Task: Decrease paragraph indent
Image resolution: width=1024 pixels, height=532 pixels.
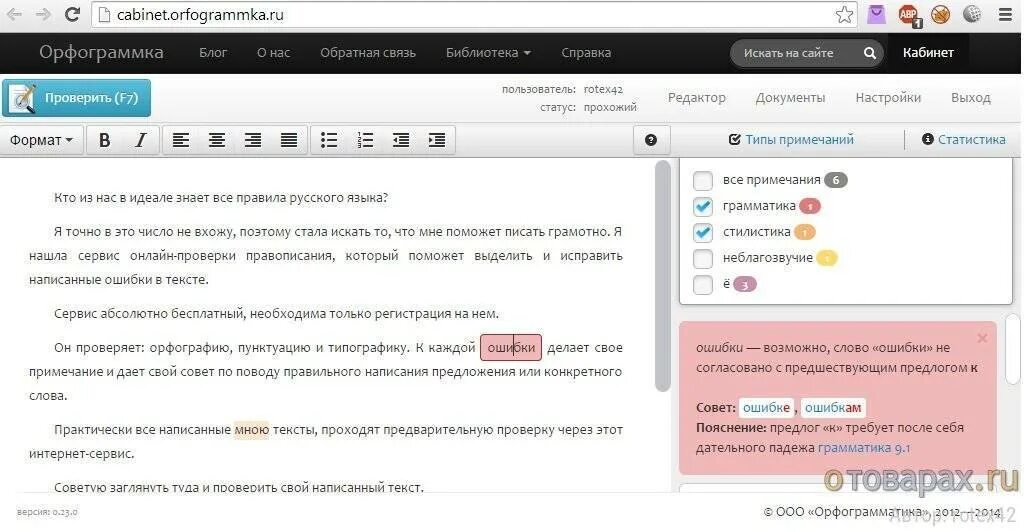Action: [401, 140]
